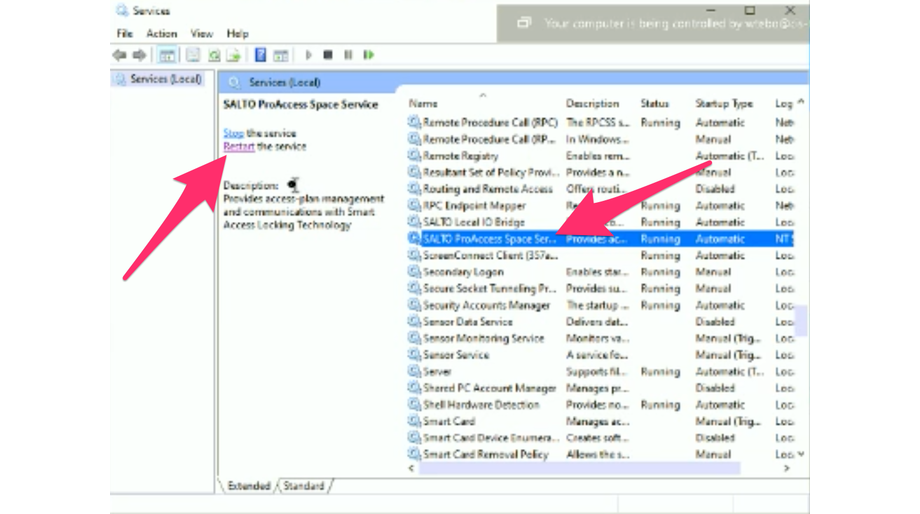Click the horizontal scroll left arrow
Screen dimensions: 920x514
411,468
